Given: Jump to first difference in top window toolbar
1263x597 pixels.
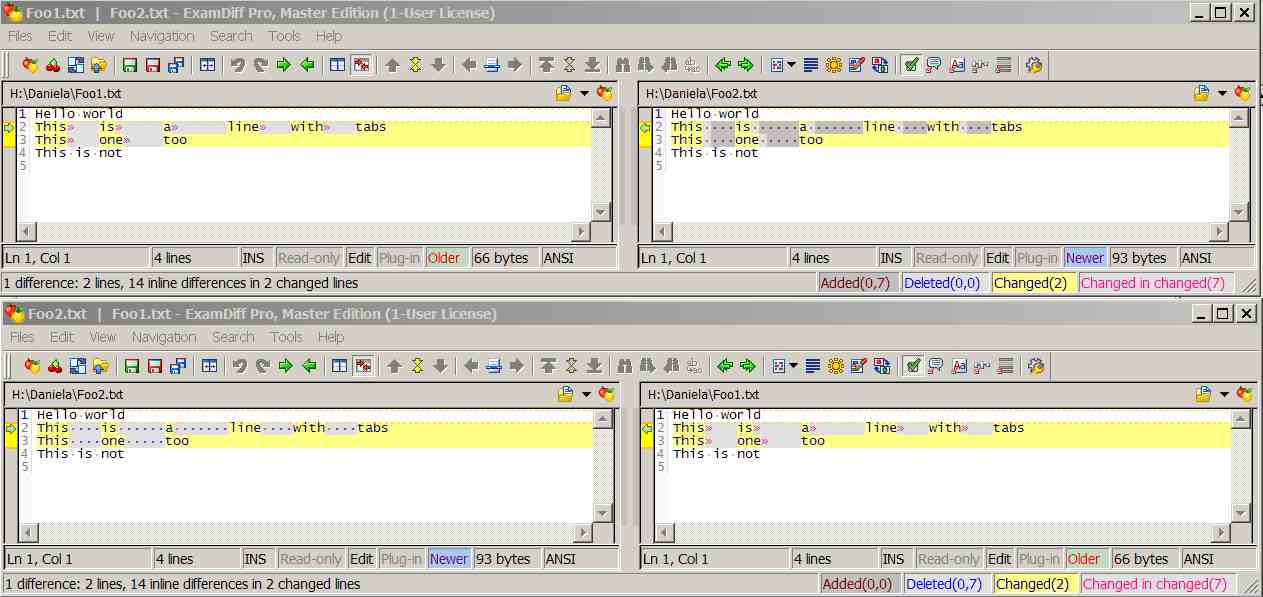Looking at the screenshot, I should point(546,65).
